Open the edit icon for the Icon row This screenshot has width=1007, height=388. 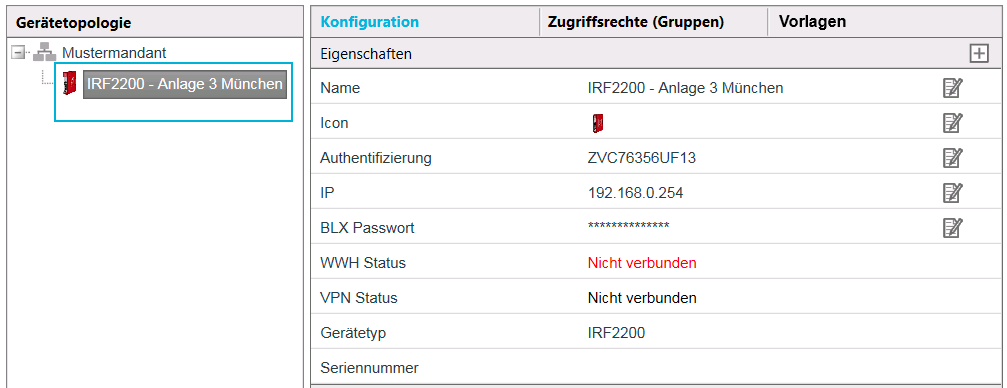tap(952, 123)
